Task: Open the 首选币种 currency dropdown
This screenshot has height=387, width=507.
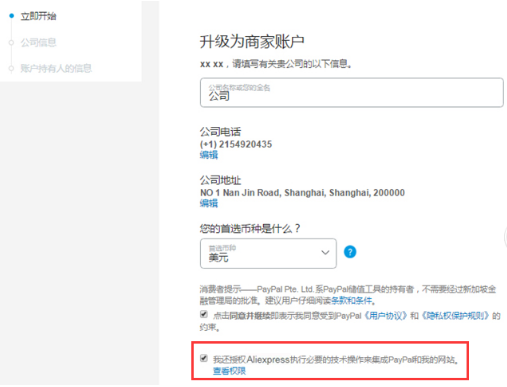Action: point(268,253)
